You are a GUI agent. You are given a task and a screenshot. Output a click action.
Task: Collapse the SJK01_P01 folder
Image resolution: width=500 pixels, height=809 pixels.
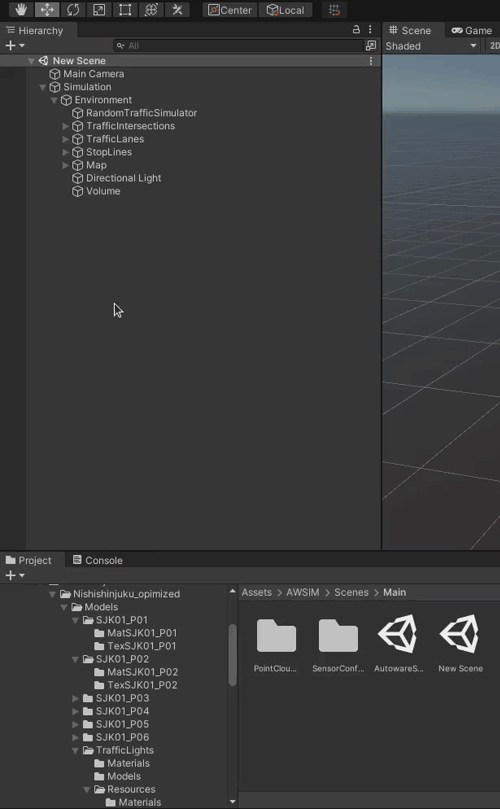(x=75, y=620)
